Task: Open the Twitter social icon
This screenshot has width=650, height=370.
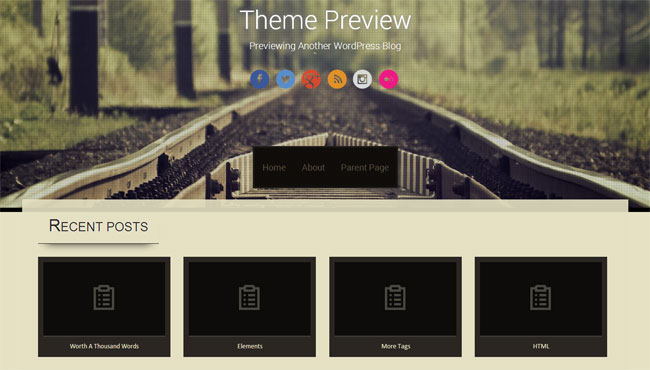Action: pyautogui.click(x=286, y=79)
